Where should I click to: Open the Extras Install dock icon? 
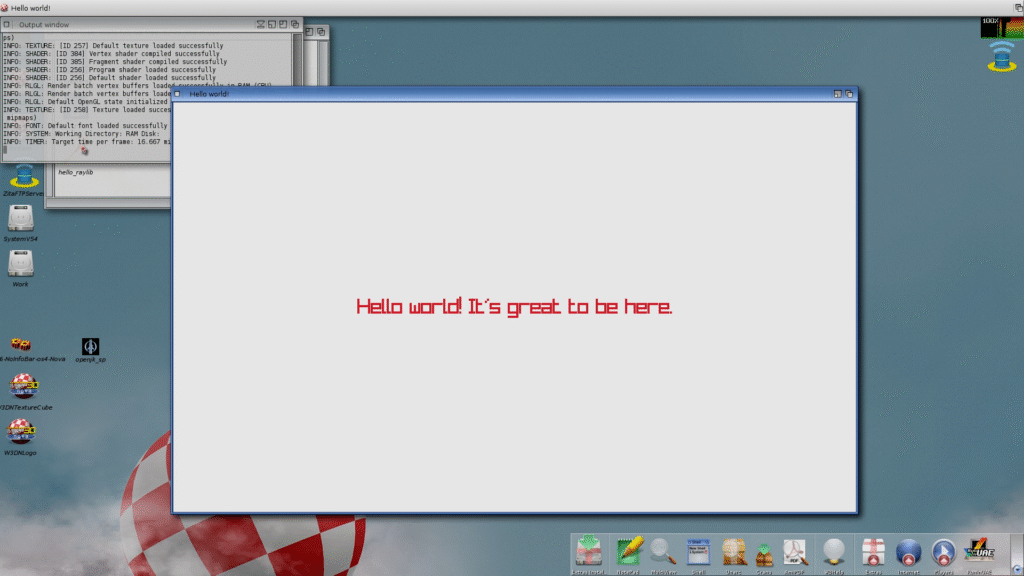[588, 551]
